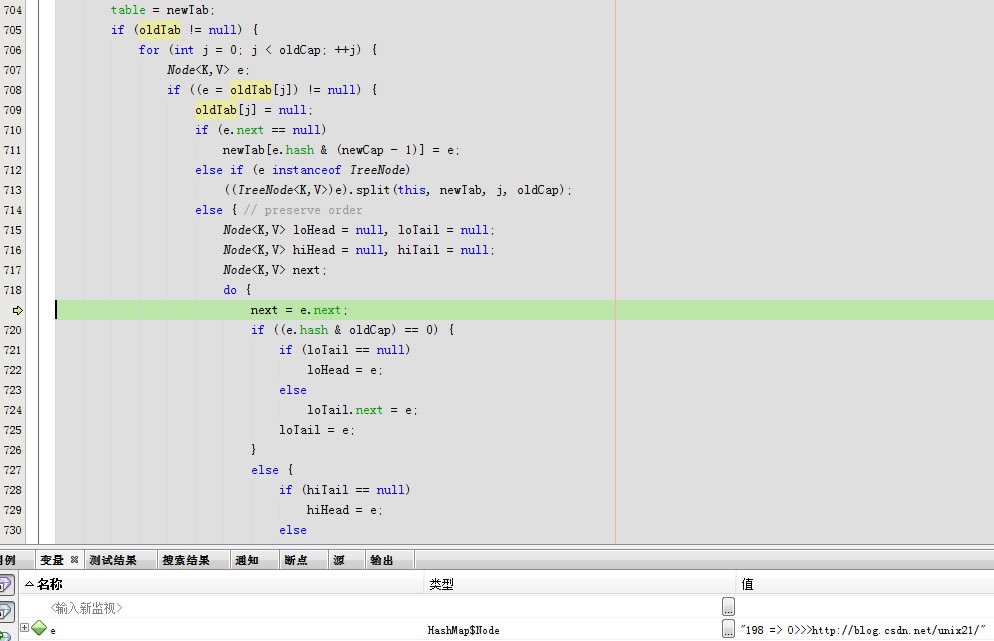Click the <输入新监视> new watch field
Image resolution: width=994 pixels, height=641 pixels.
point(86,608)
